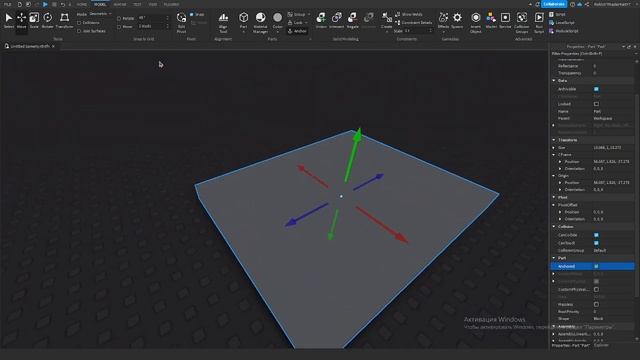Open Collision Groups editor

click(522, 22)
